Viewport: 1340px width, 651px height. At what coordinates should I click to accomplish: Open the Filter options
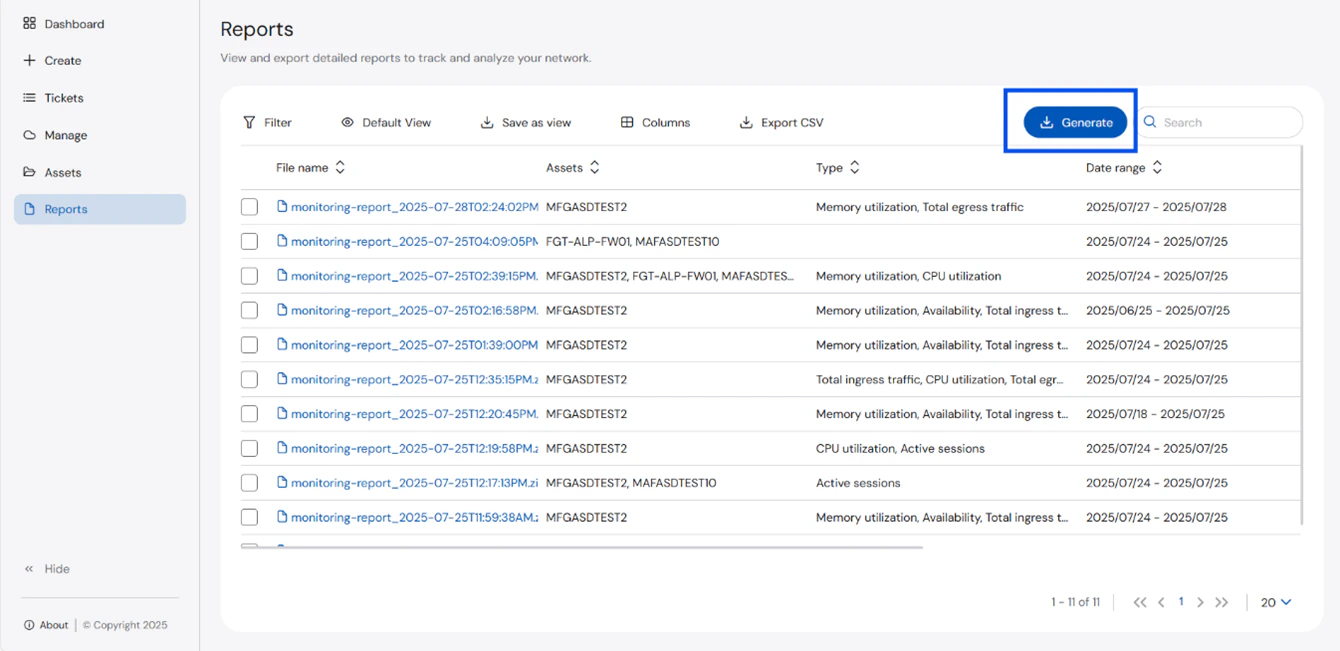tap(248, 122)
